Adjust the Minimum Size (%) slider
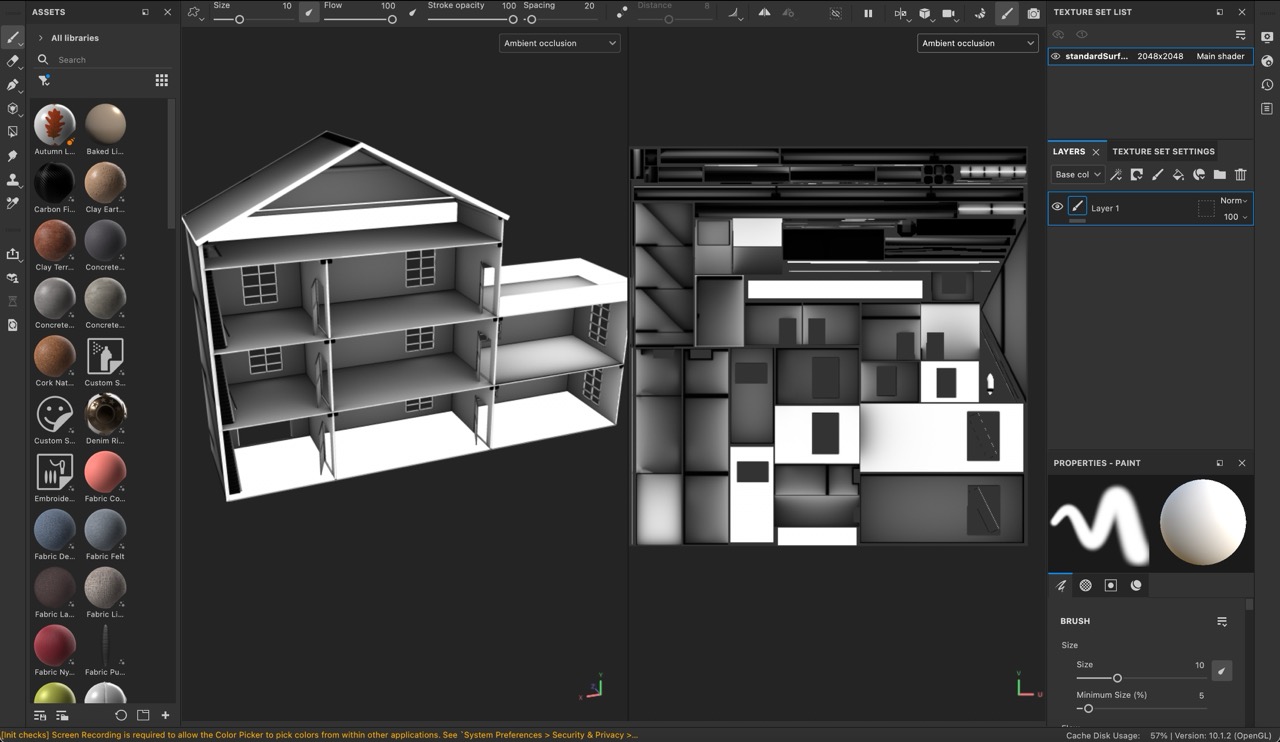The height and width of the screenshot is (742, 1280). point(1141,709)
